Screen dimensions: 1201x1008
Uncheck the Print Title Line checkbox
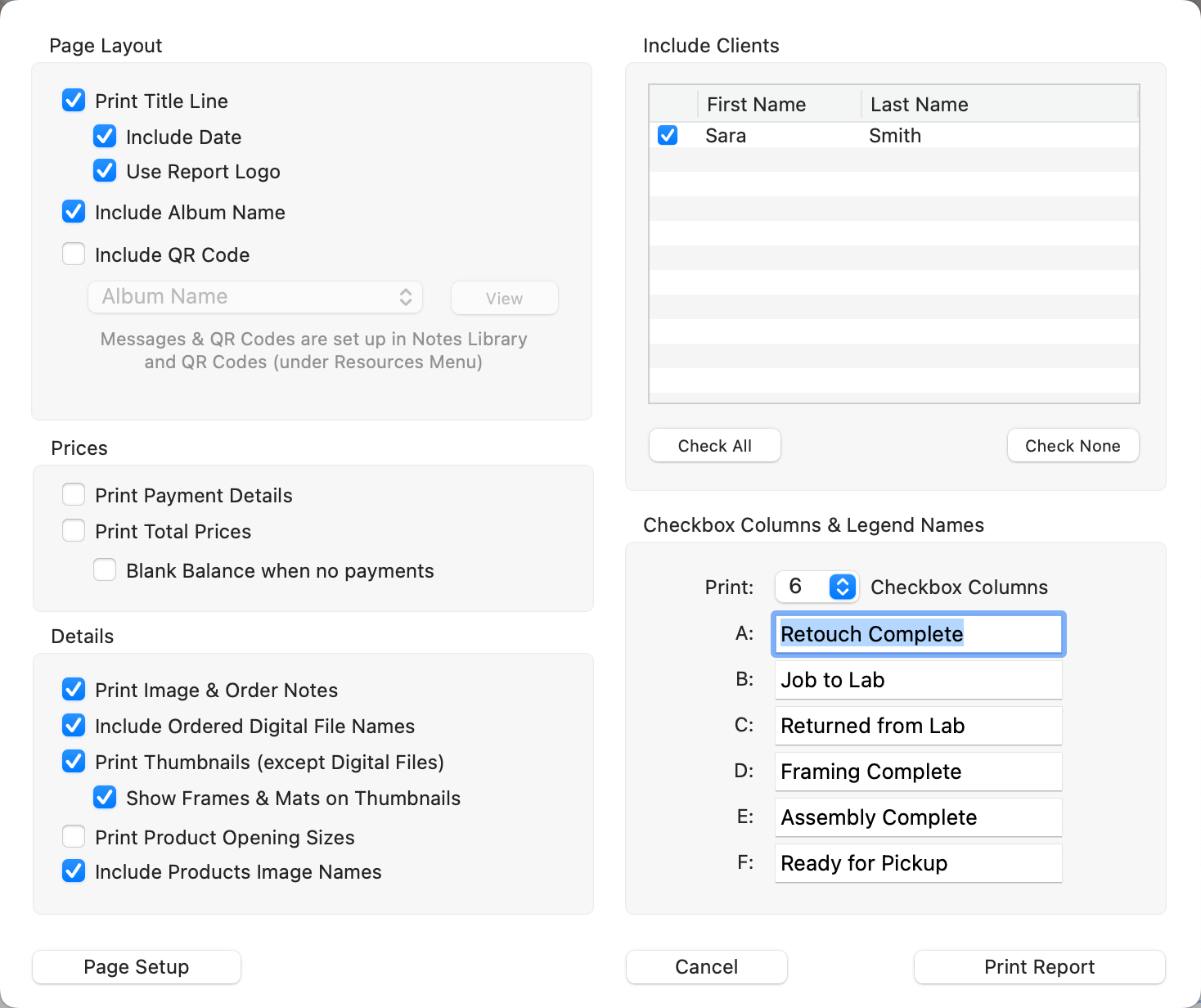tap(74, 101)
